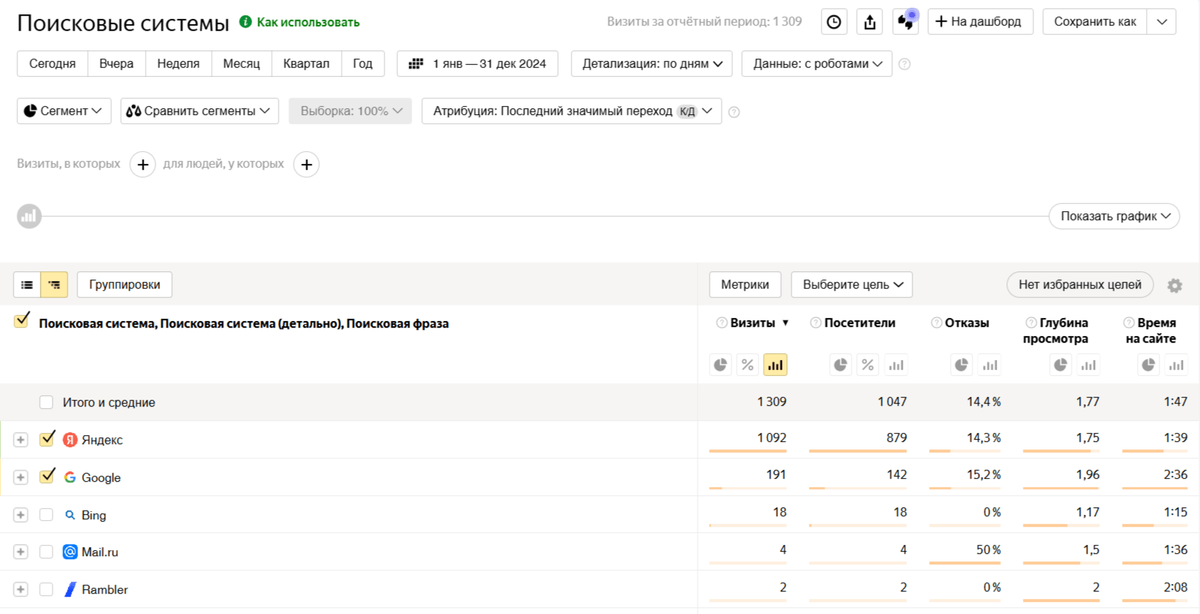Show percent view for Посетители column
This screenshot has height=614, width=1200.
pos(868,365)
